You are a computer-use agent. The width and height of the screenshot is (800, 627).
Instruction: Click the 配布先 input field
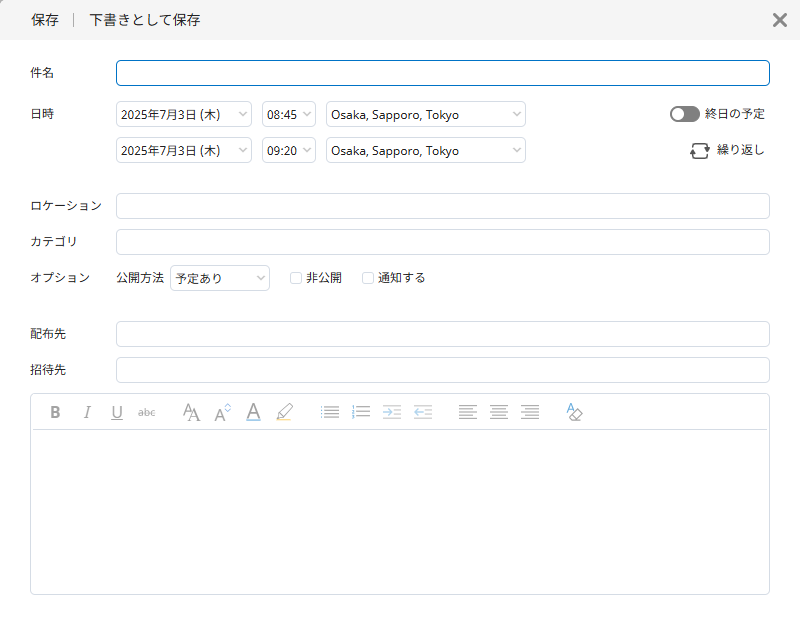coord(443,334)
